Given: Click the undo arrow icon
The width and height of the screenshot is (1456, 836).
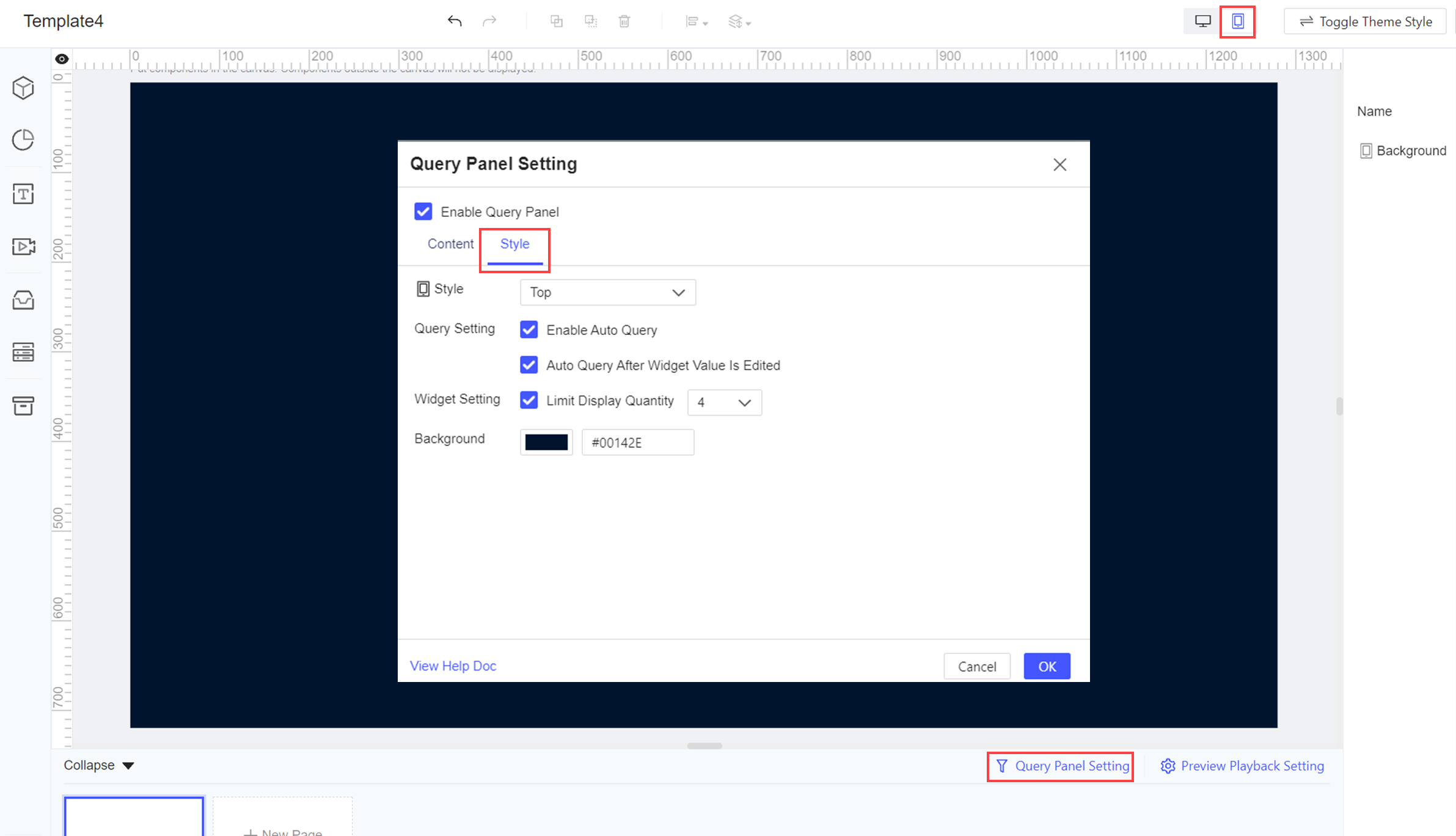Looking at the screenshot, I should pyautogui.click(x=455, y=21).
